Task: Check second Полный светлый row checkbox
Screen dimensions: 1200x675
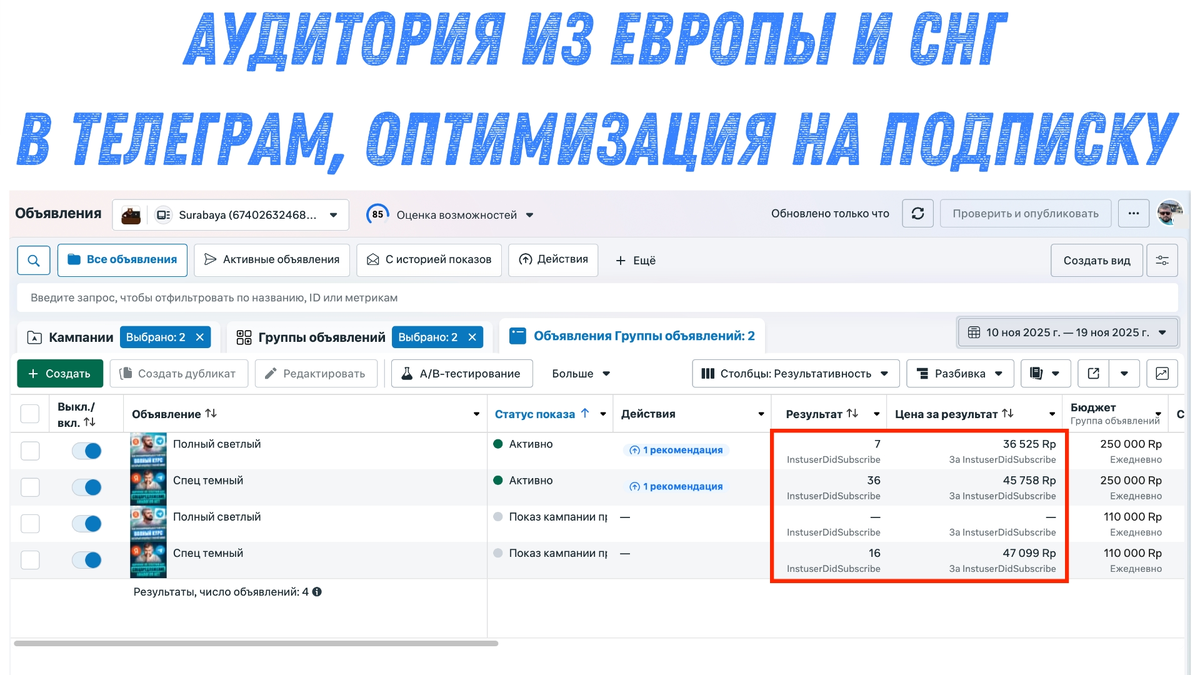Action: click(30, 523)
